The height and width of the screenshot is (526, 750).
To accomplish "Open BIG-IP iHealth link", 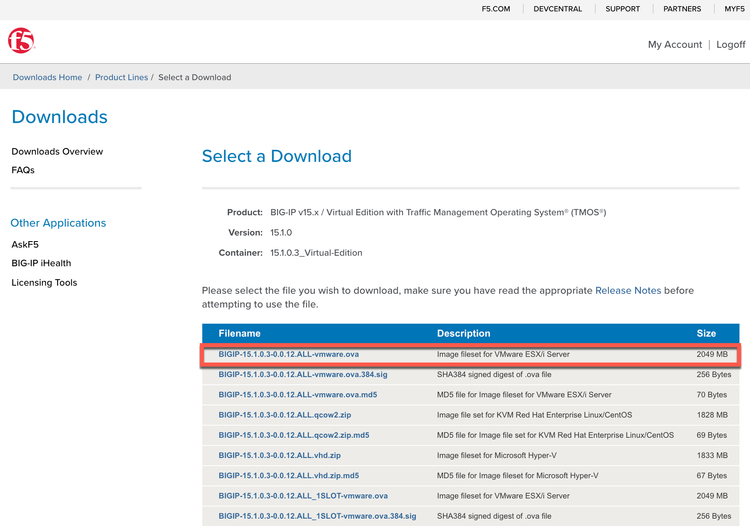I will [41, 263].
